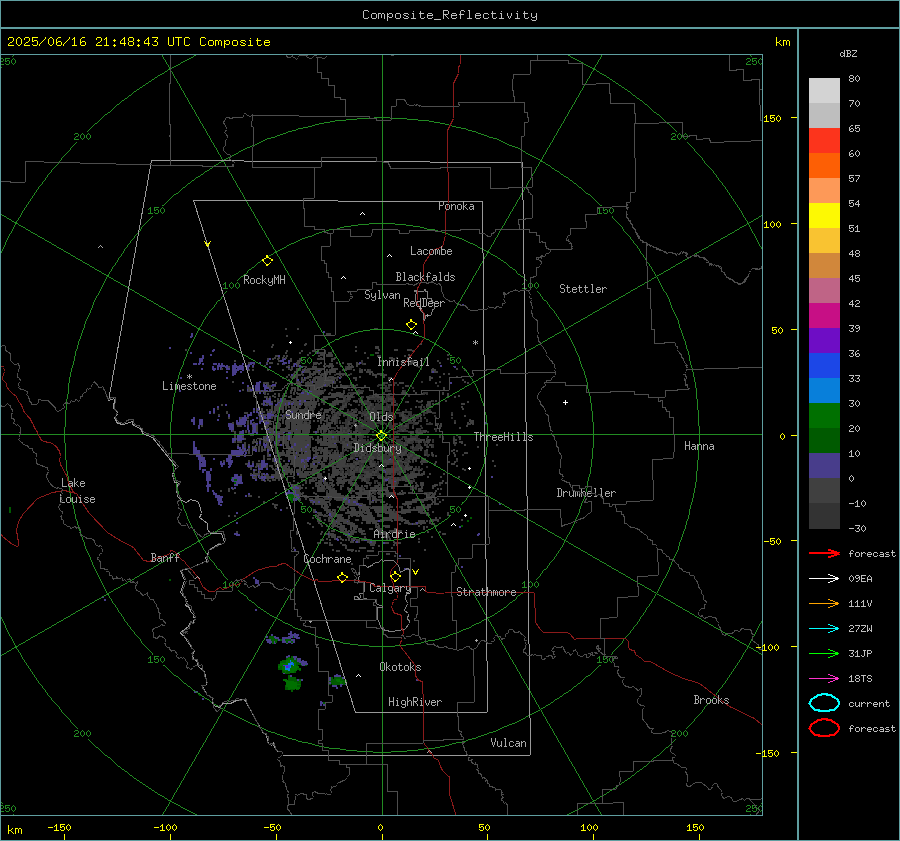Click the Banff label

165,557
